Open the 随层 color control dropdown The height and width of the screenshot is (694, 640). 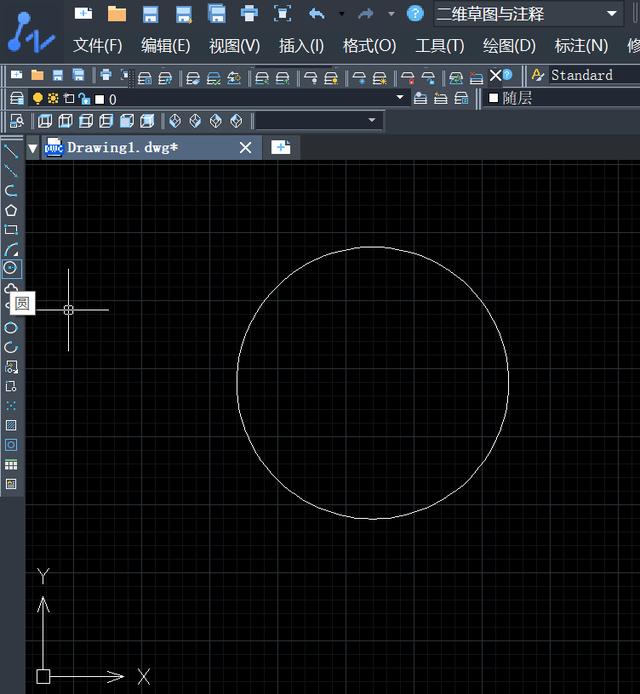pos(563,98)
